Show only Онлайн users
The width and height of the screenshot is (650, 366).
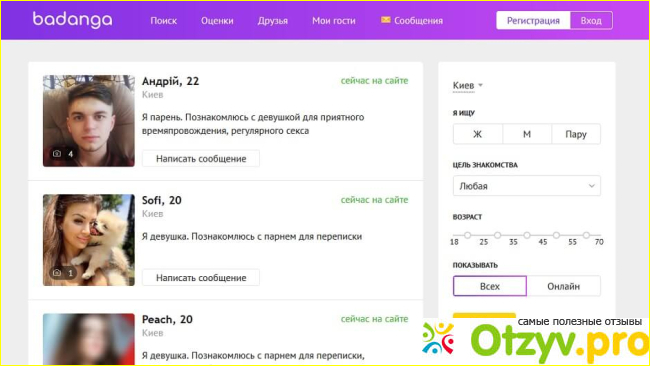pyautogui.click(x=563, y=286)
